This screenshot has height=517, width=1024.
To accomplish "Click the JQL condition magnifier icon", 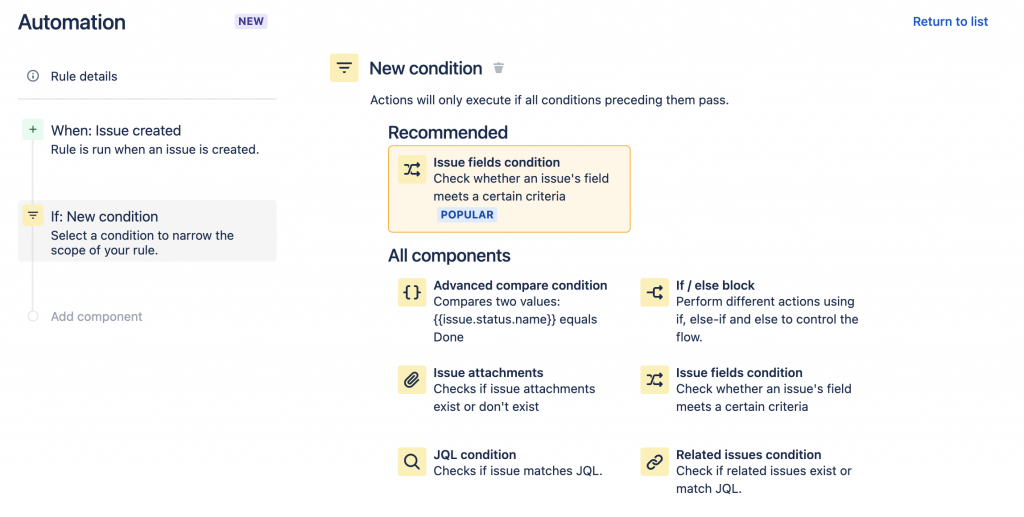I will [x=412, y=462].
